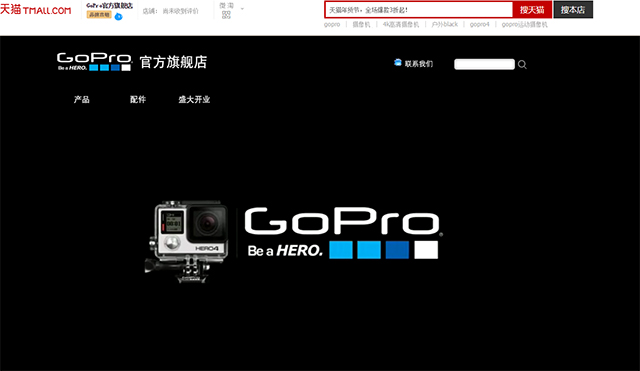Click the HERO4 camera image
The height and width of the screenshot is (371, 640).
pos(187,241)
